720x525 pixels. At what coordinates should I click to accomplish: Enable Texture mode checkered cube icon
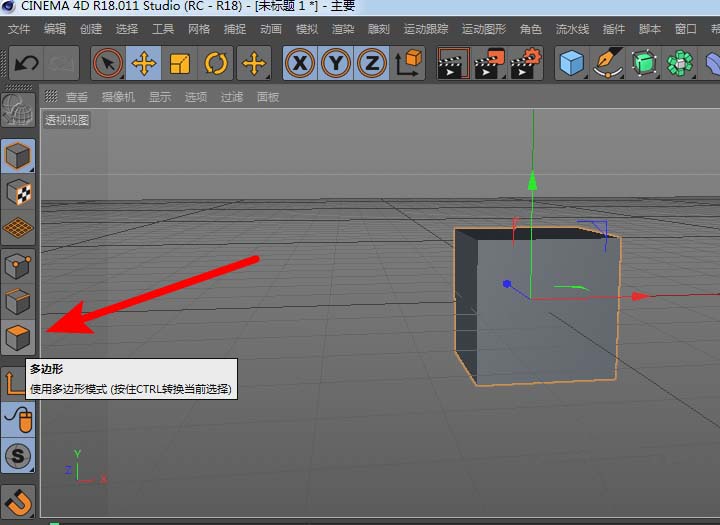[18, 192]
